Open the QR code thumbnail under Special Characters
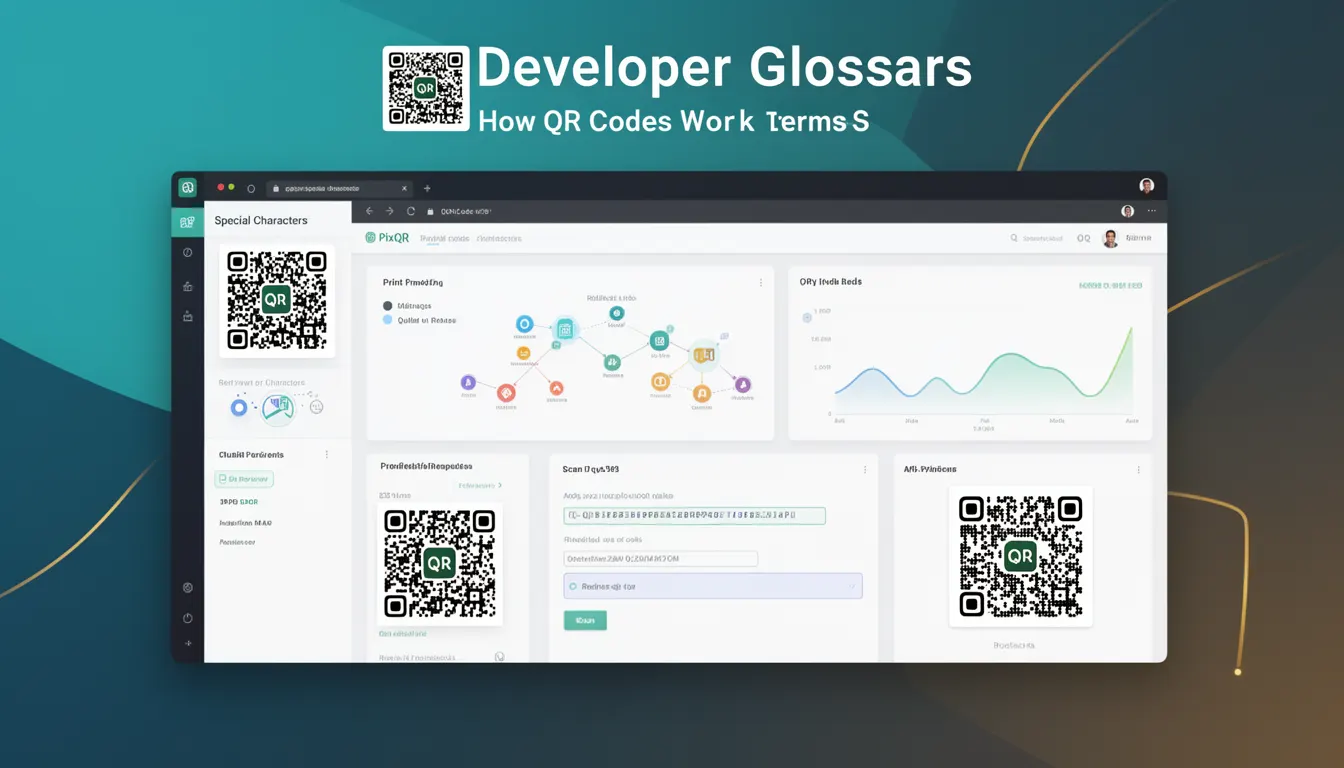Viewport: 1344px width, 768px height. click(277, 301)
